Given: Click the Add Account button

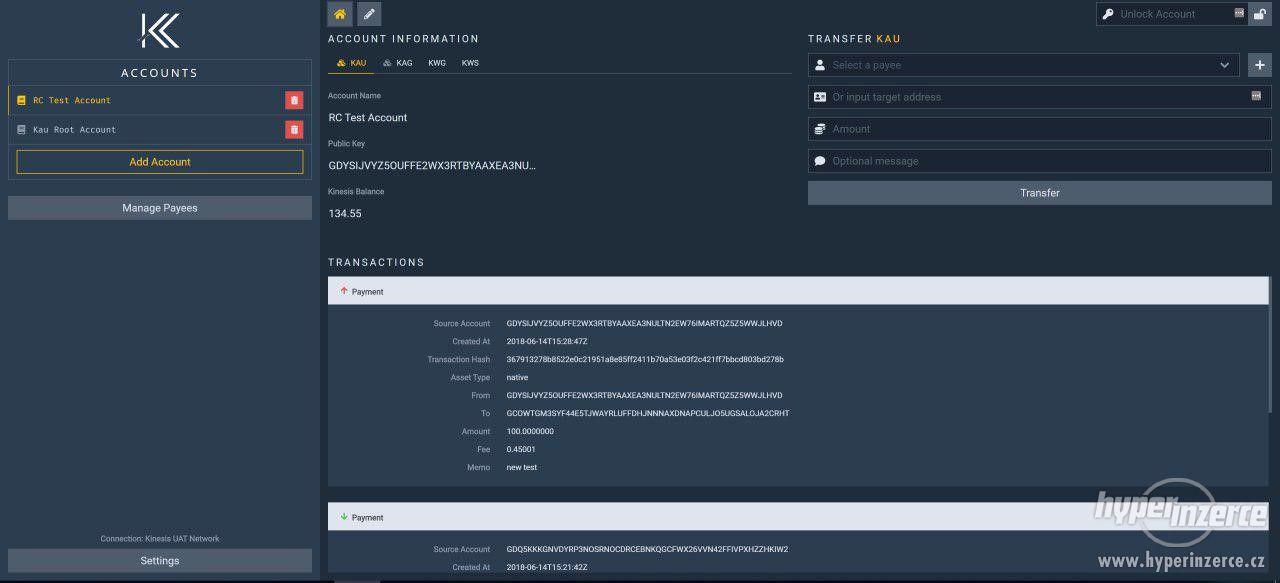Looking at the screenshot, I should (x=160, y=162).
